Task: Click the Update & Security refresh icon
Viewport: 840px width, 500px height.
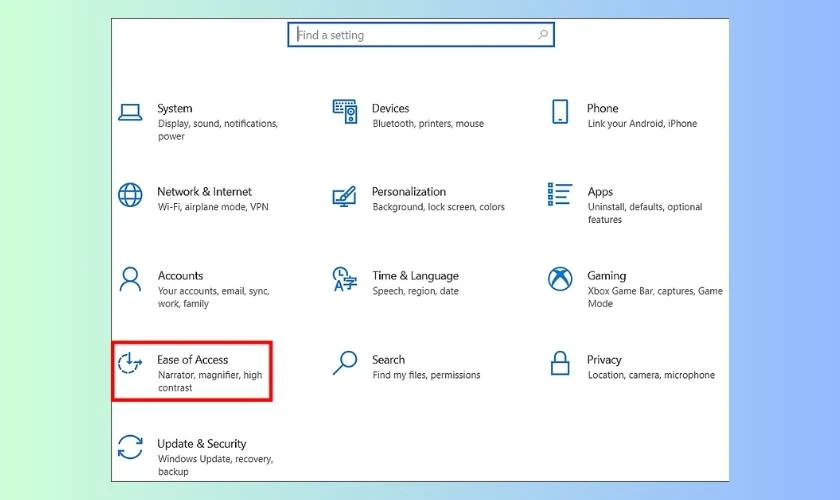Action: [130, 447]
